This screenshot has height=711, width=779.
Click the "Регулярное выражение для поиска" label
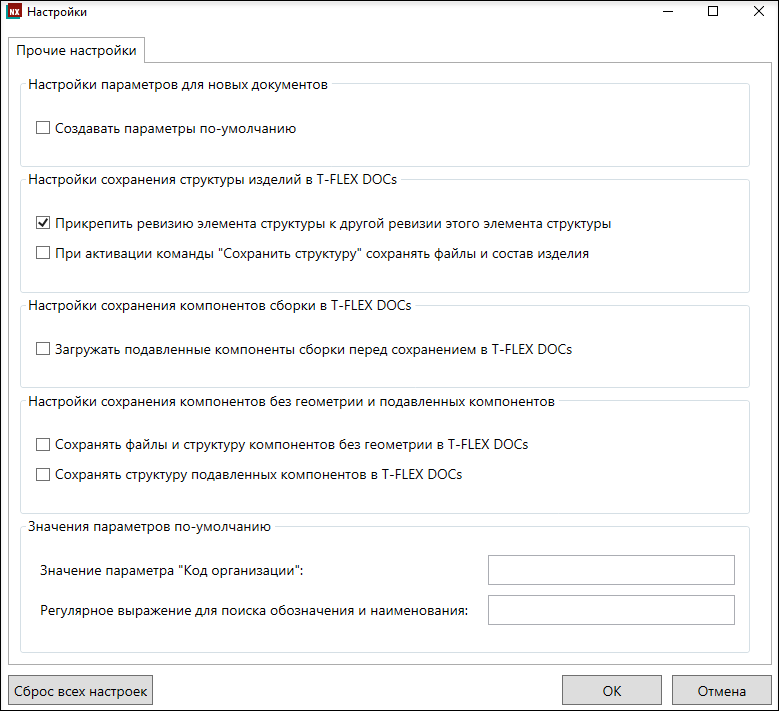click(x=254, y=610)
